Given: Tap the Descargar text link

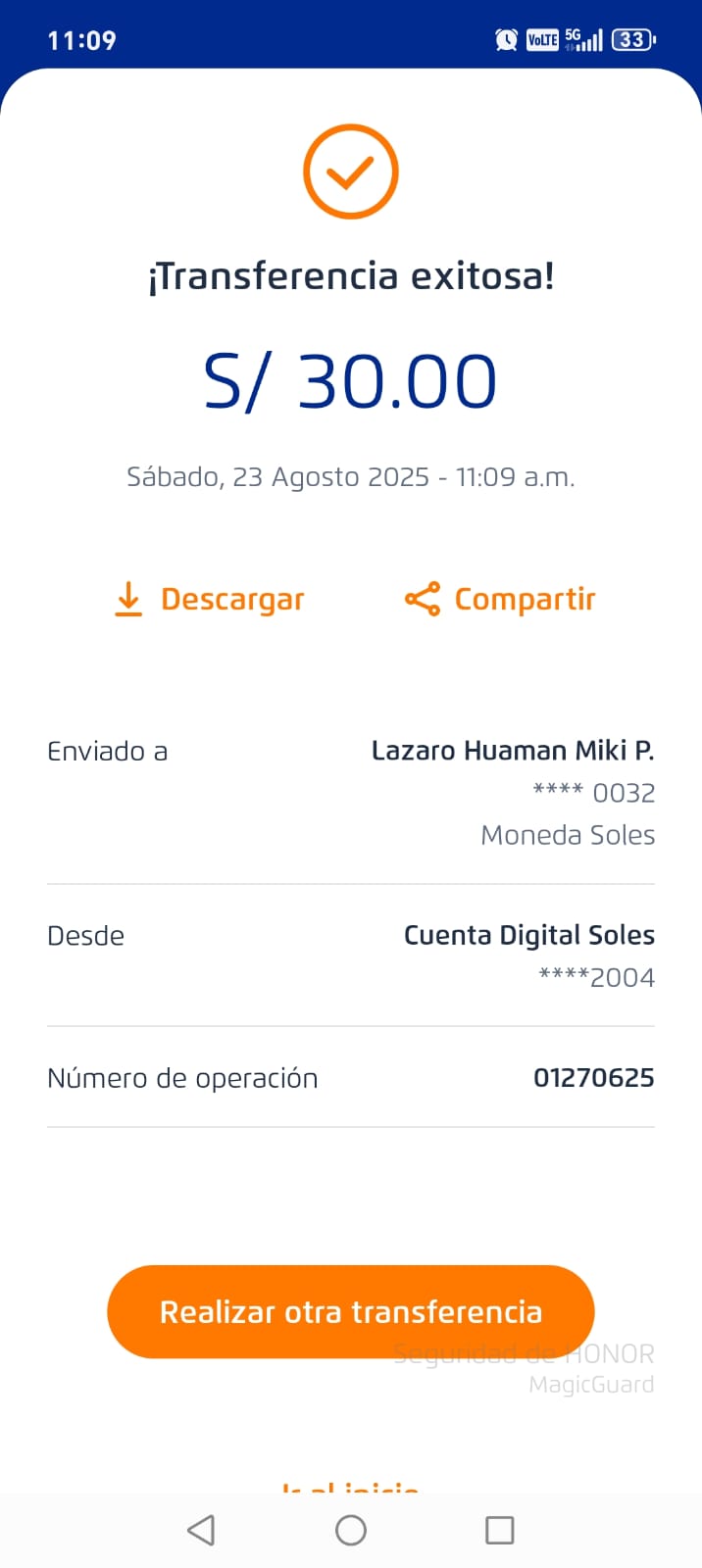Looking at the screenshot, I should click(232, 599).
